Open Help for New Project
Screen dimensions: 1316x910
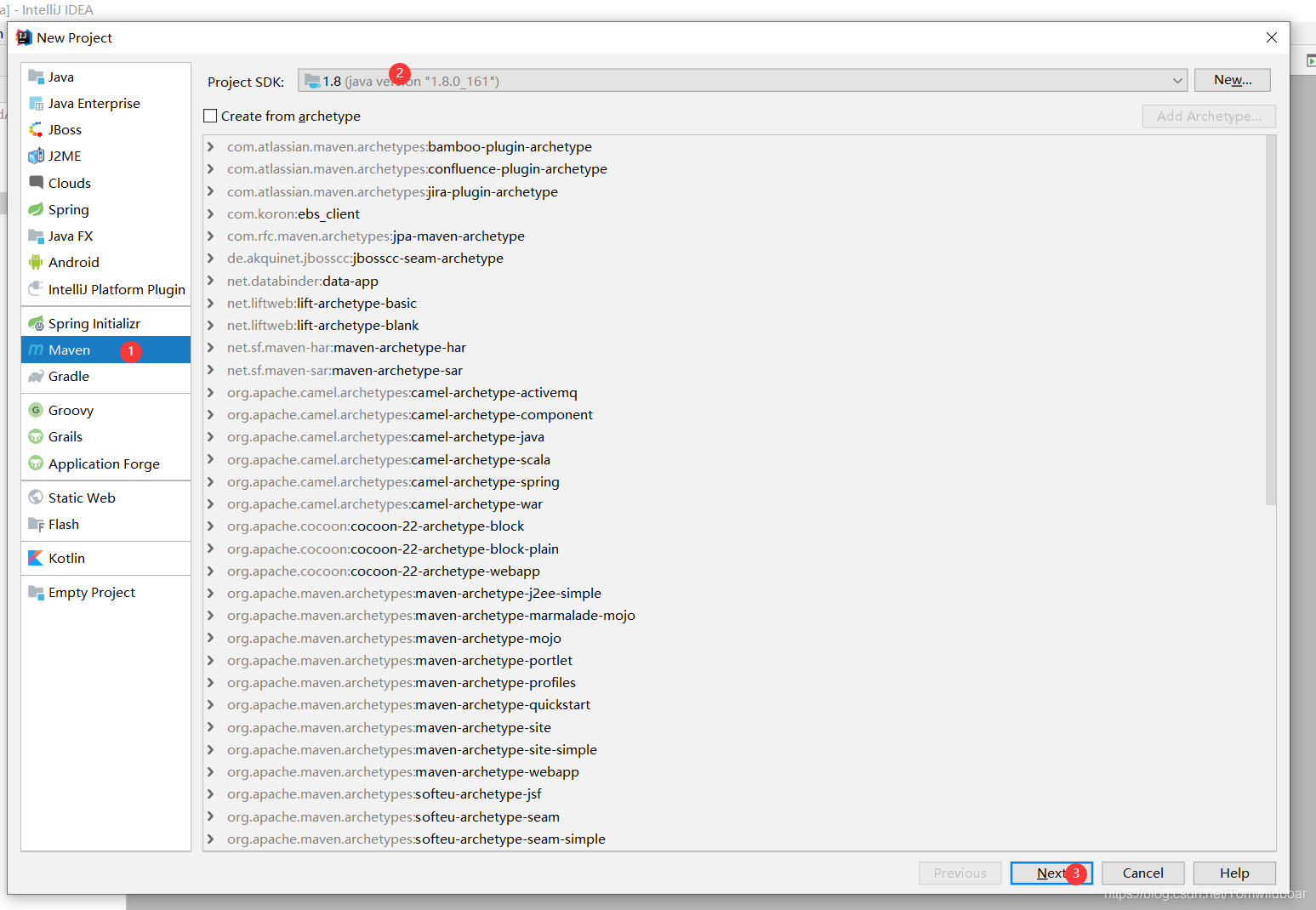1234,873
